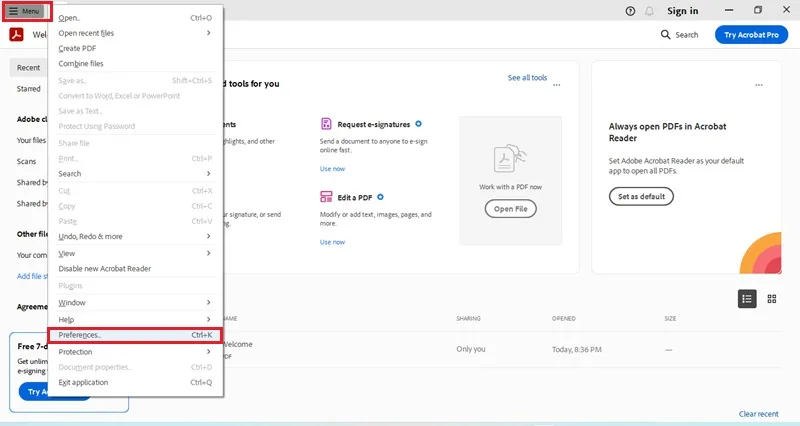800x426 pixels.
Task: Open more options ellipsis beside See all tools
Action: coord(557,85)
